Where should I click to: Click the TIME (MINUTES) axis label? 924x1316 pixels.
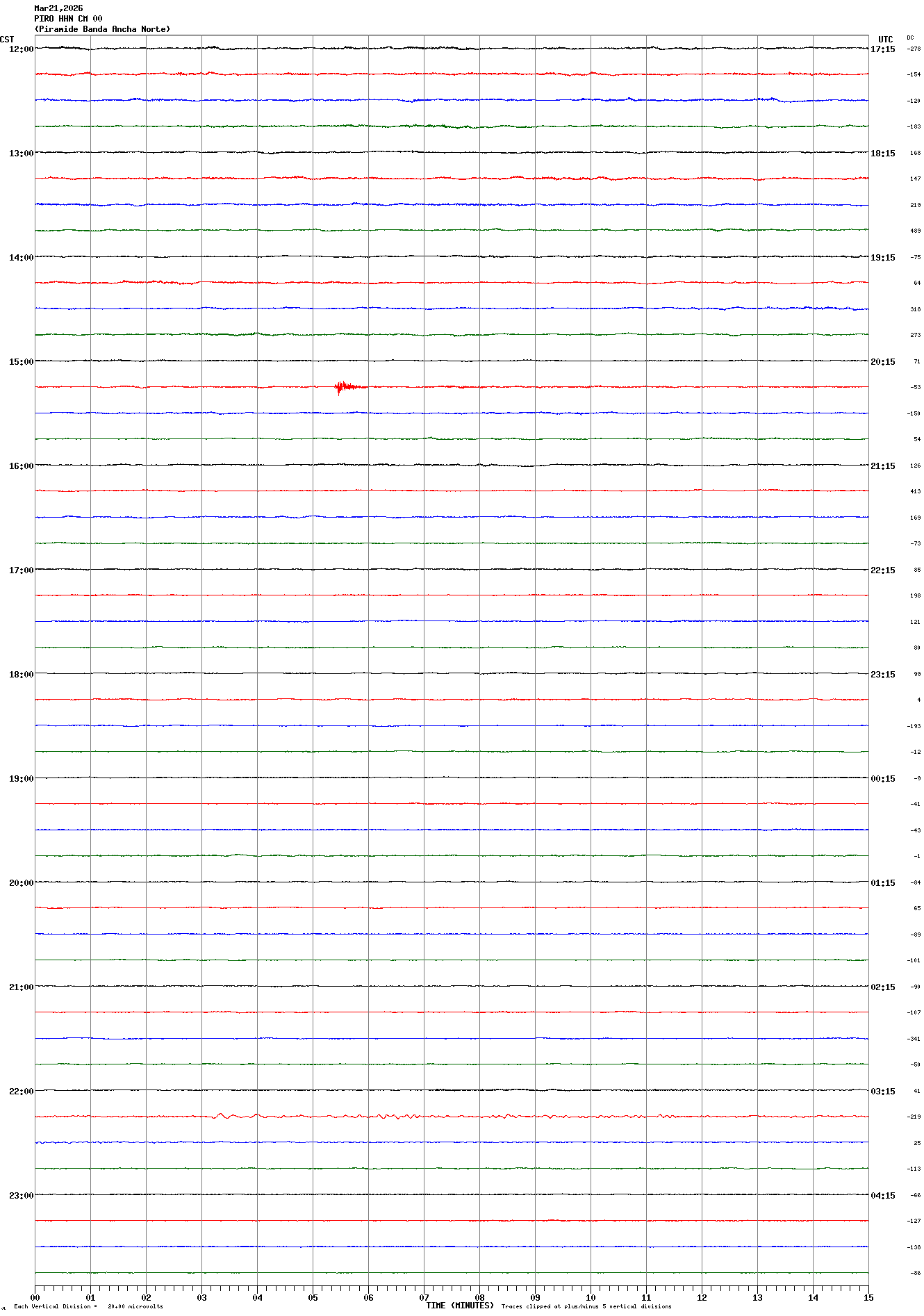[459, 1306]
